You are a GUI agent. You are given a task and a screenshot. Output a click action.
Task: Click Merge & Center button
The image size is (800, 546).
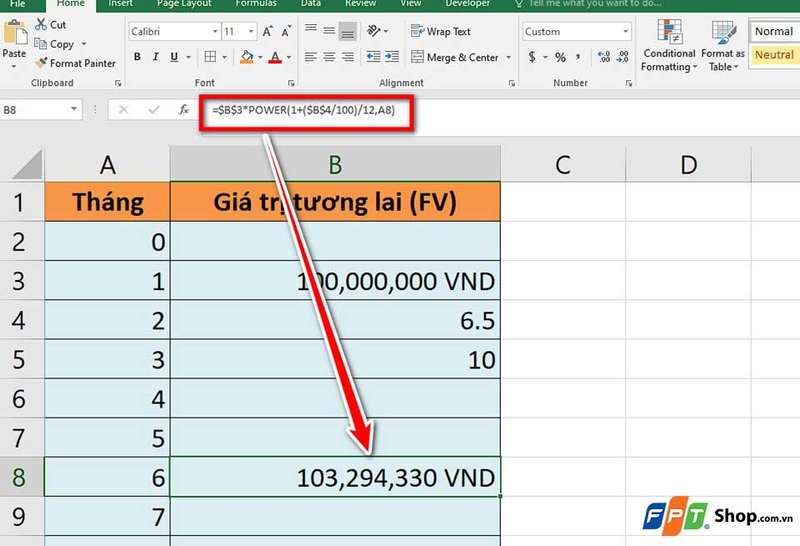(x=455, y=57)
